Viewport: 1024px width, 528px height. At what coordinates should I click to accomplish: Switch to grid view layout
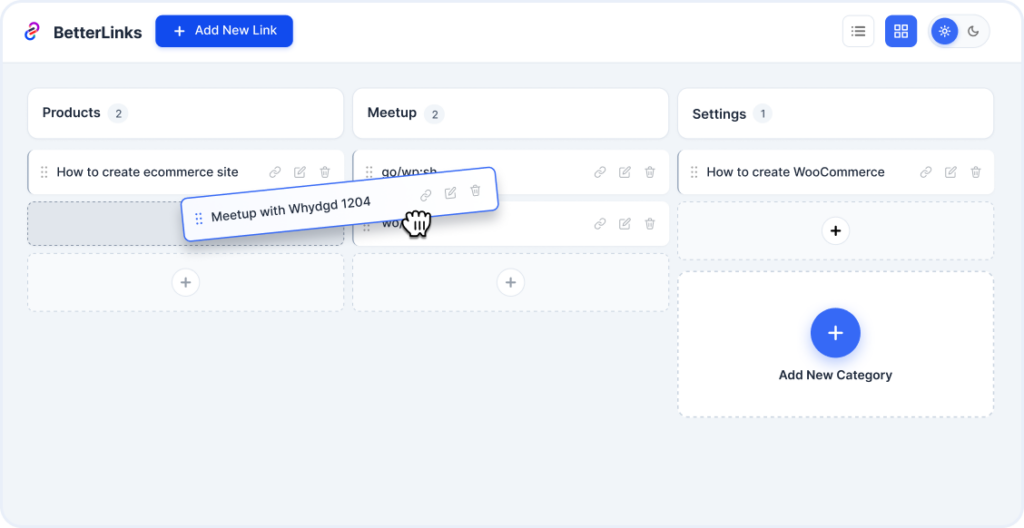[x=901, y=31]
